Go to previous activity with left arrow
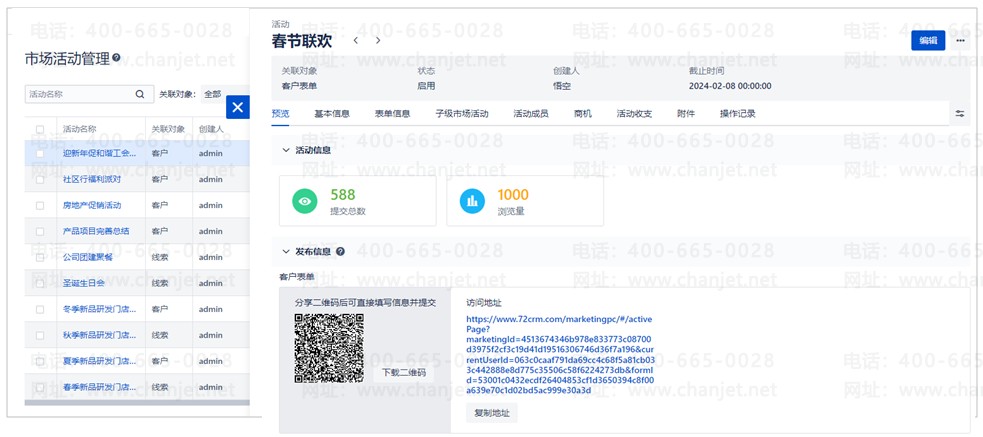Viewport: 983px width, 437px height. (x=355, y=41)
